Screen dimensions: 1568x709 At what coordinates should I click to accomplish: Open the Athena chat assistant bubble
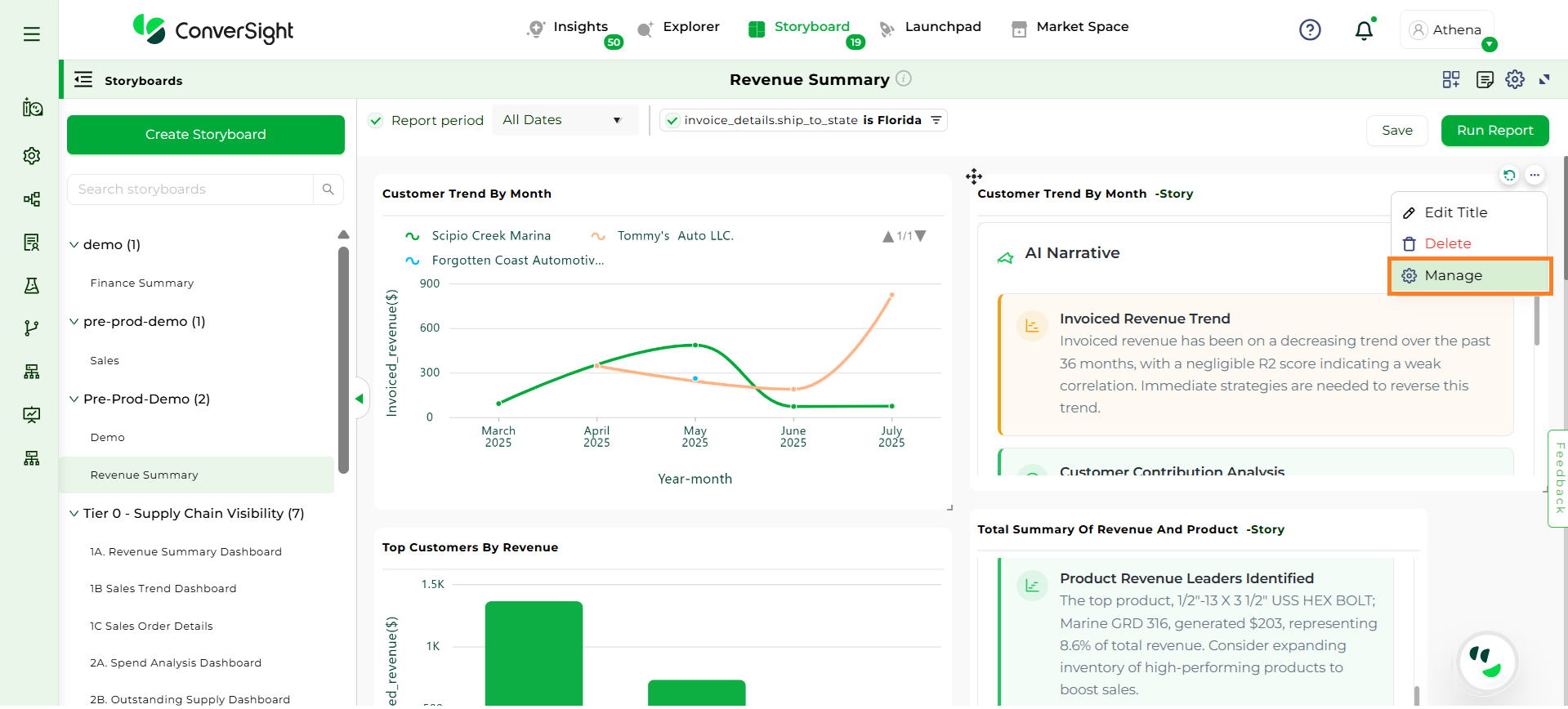1487,662
